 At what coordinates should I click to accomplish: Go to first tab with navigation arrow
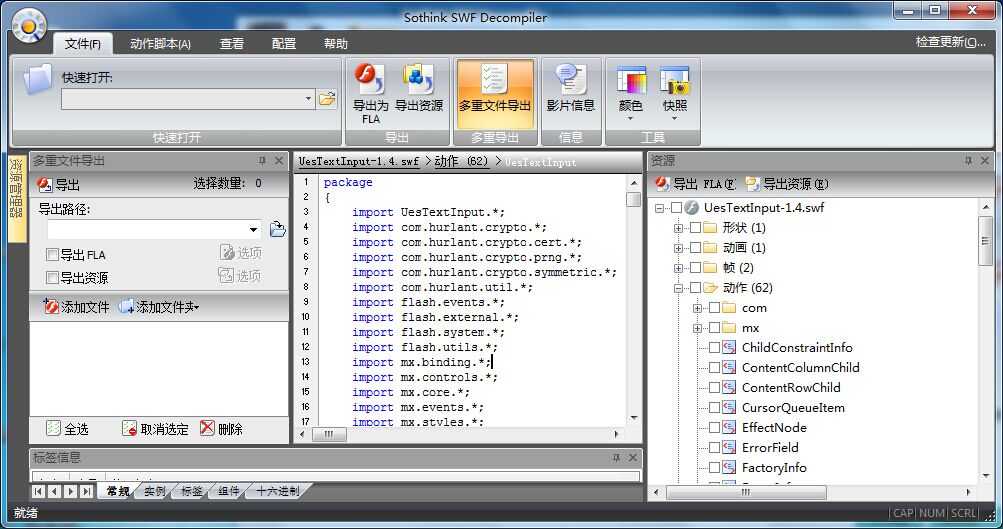(x=38, y=491)
